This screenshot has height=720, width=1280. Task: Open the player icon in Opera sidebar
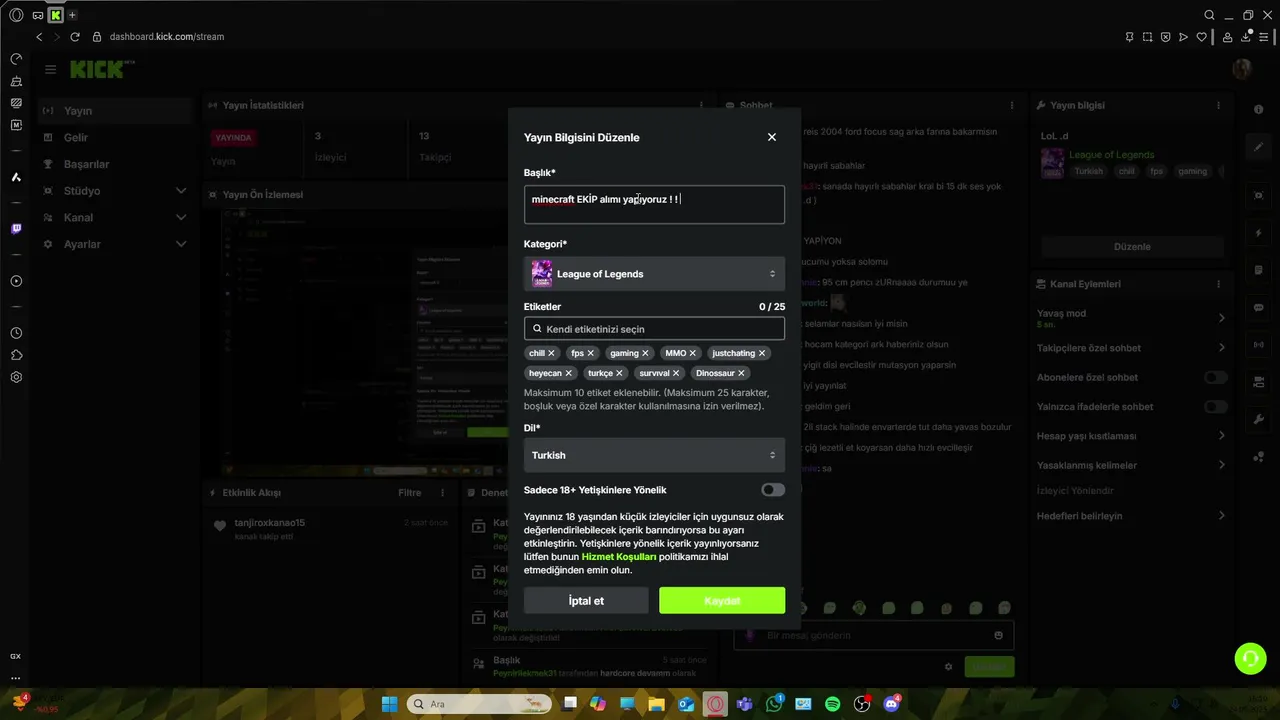pos(16,281)
